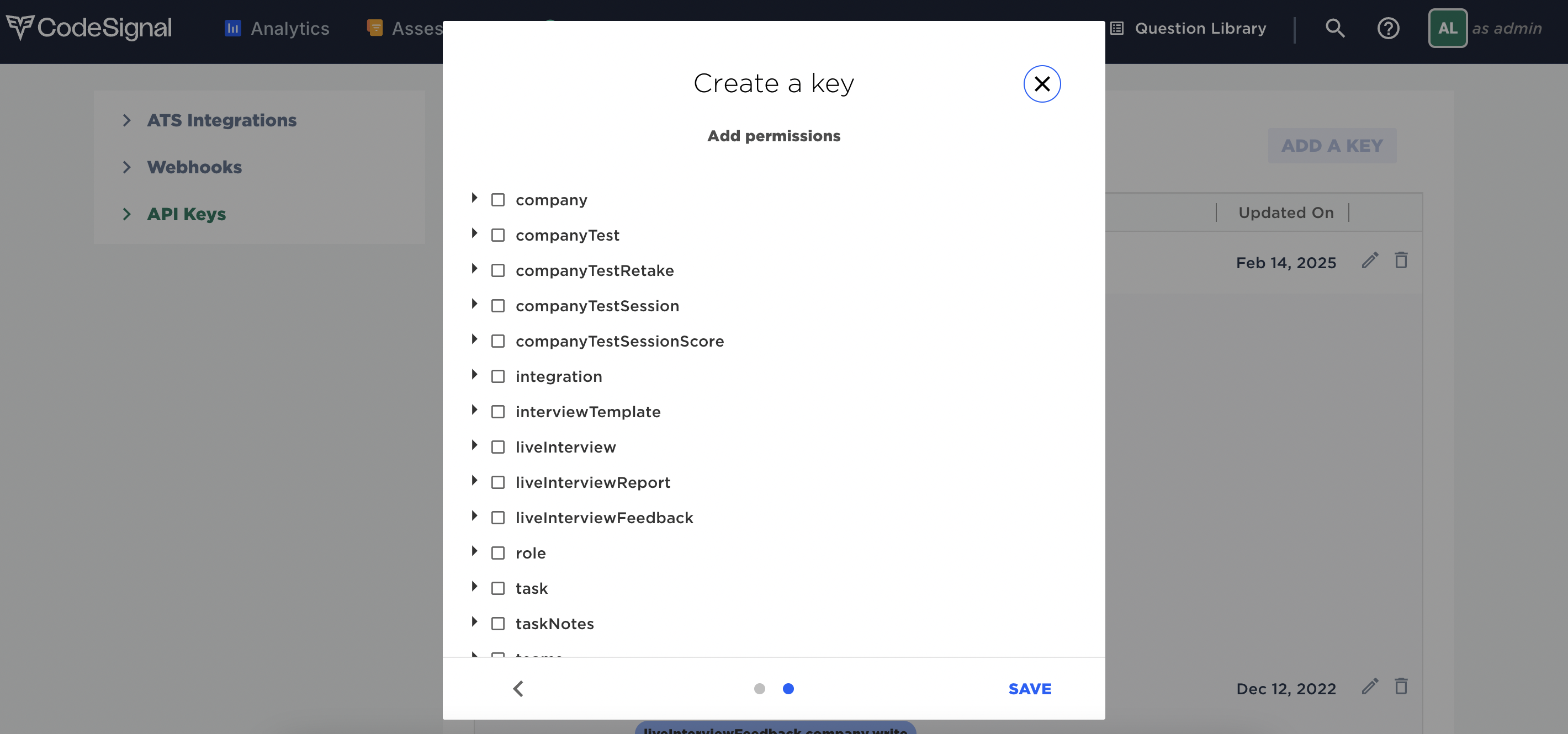Viewport: 1568px width, 734px height.
Task: Open the Question Library tab
Action: pyautogui.click(x=1188, y=28)
